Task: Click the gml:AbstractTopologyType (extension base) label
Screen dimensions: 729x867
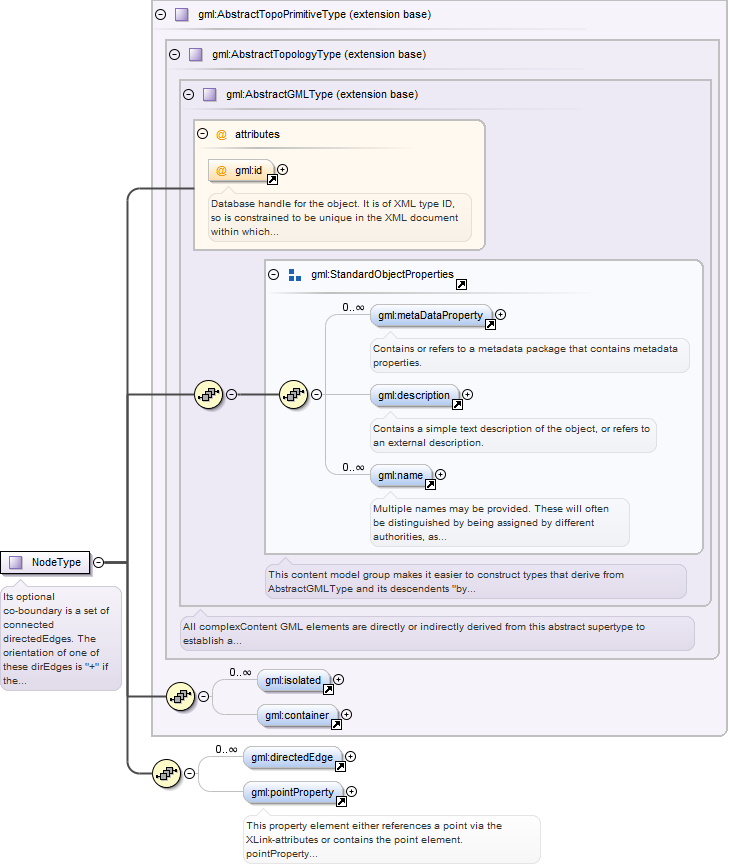Action: coord(319,54)
